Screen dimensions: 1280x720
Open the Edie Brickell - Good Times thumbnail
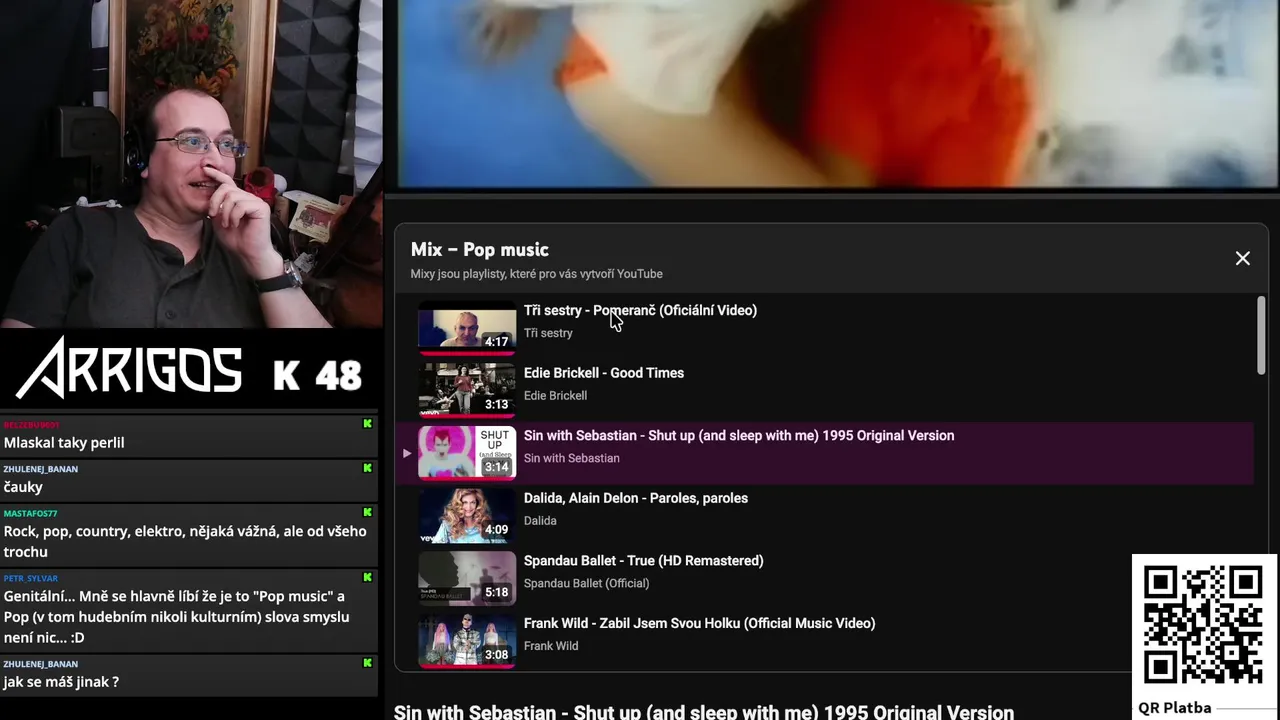pyautogui.click(x=467, y=390)
